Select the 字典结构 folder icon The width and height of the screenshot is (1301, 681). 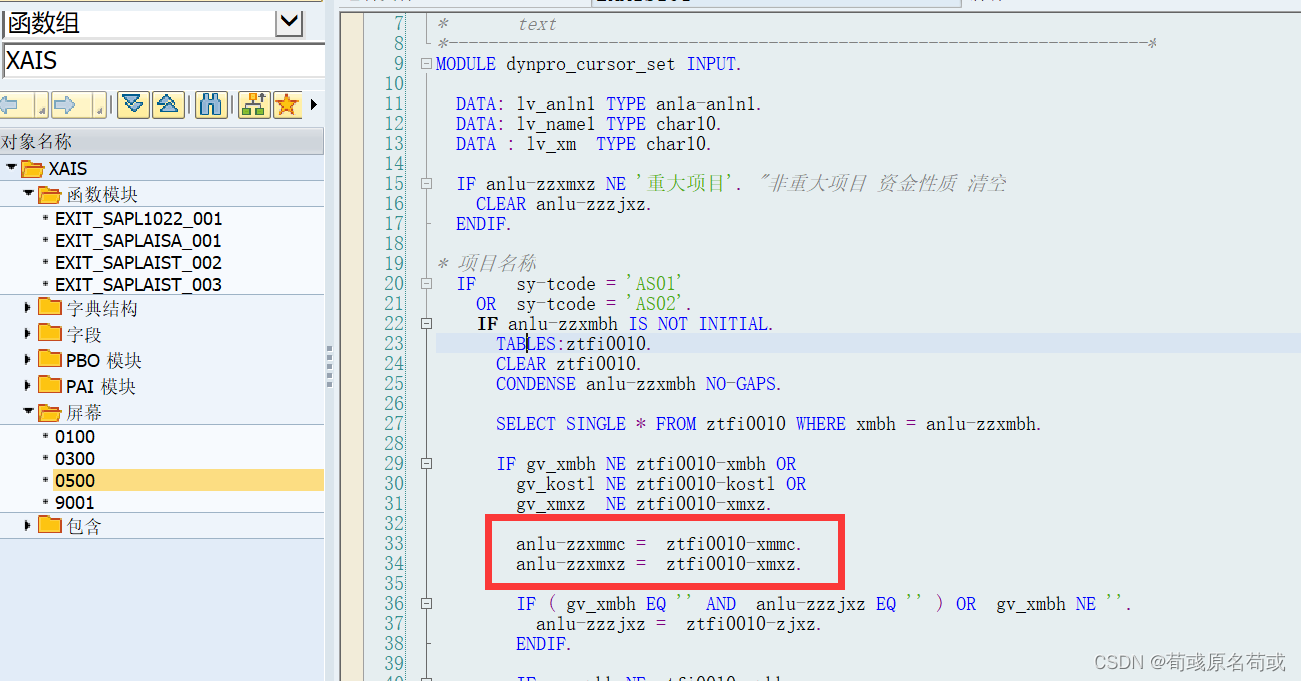50,307
